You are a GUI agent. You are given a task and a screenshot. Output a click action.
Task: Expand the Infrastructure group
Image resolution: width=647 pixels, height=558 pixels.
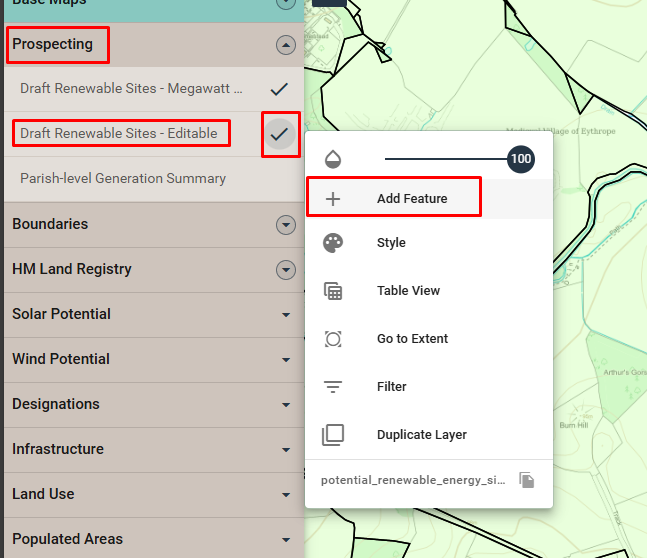coord(286,450)
